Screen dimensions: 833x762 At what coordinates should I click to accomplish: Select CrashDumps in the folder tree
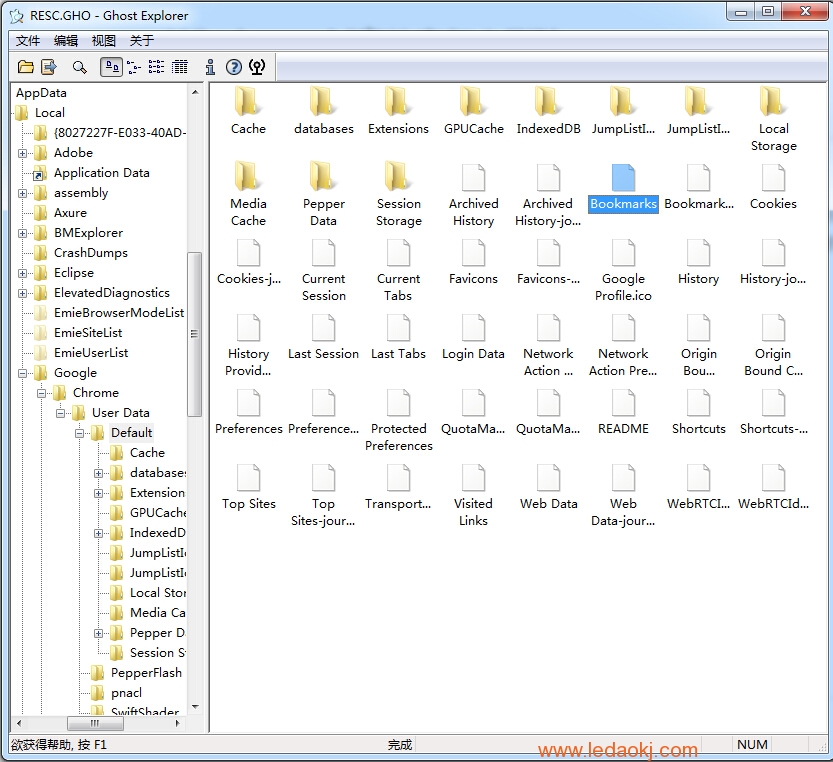coord(91,253)
